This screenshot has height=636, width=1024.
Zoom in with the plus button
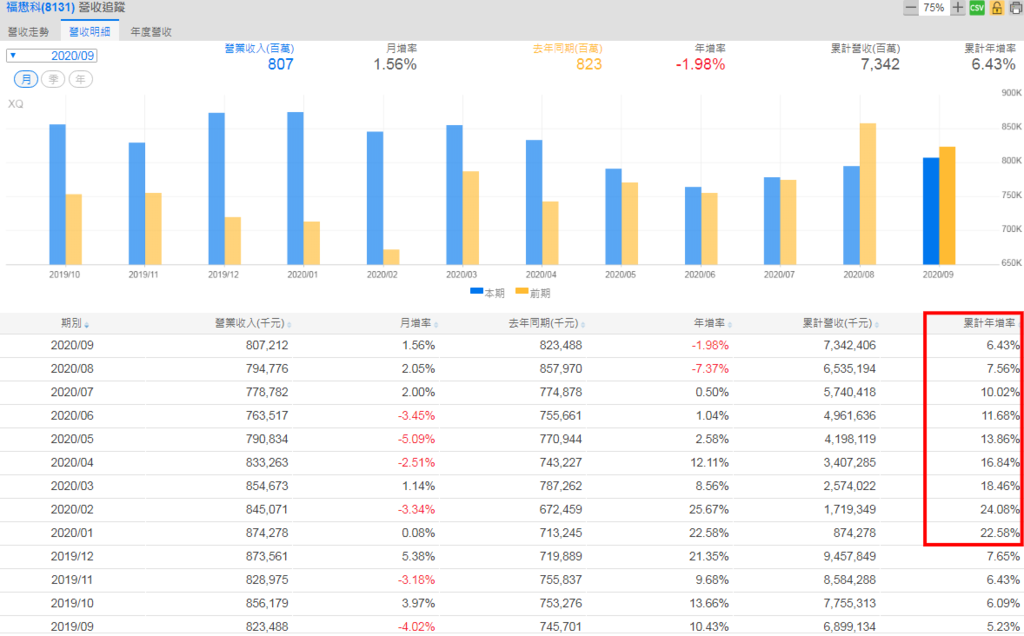[x=957, y=8]
